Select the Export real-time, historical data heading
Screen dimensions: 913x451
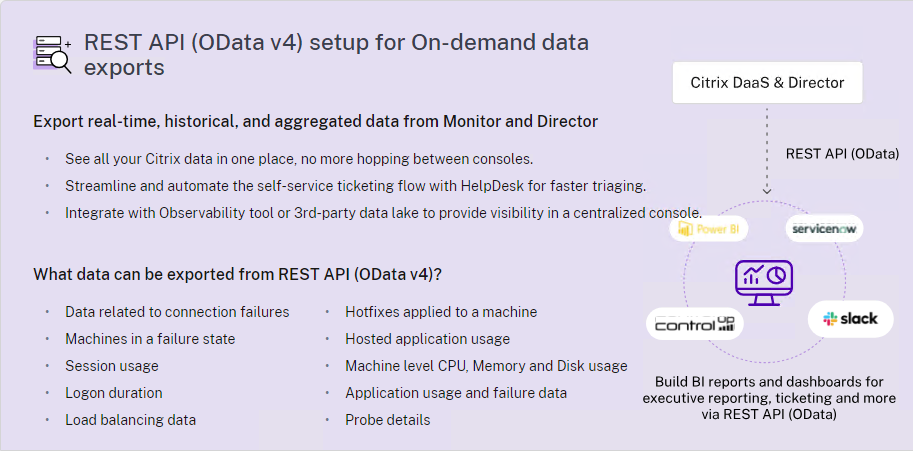pos(316,122)
